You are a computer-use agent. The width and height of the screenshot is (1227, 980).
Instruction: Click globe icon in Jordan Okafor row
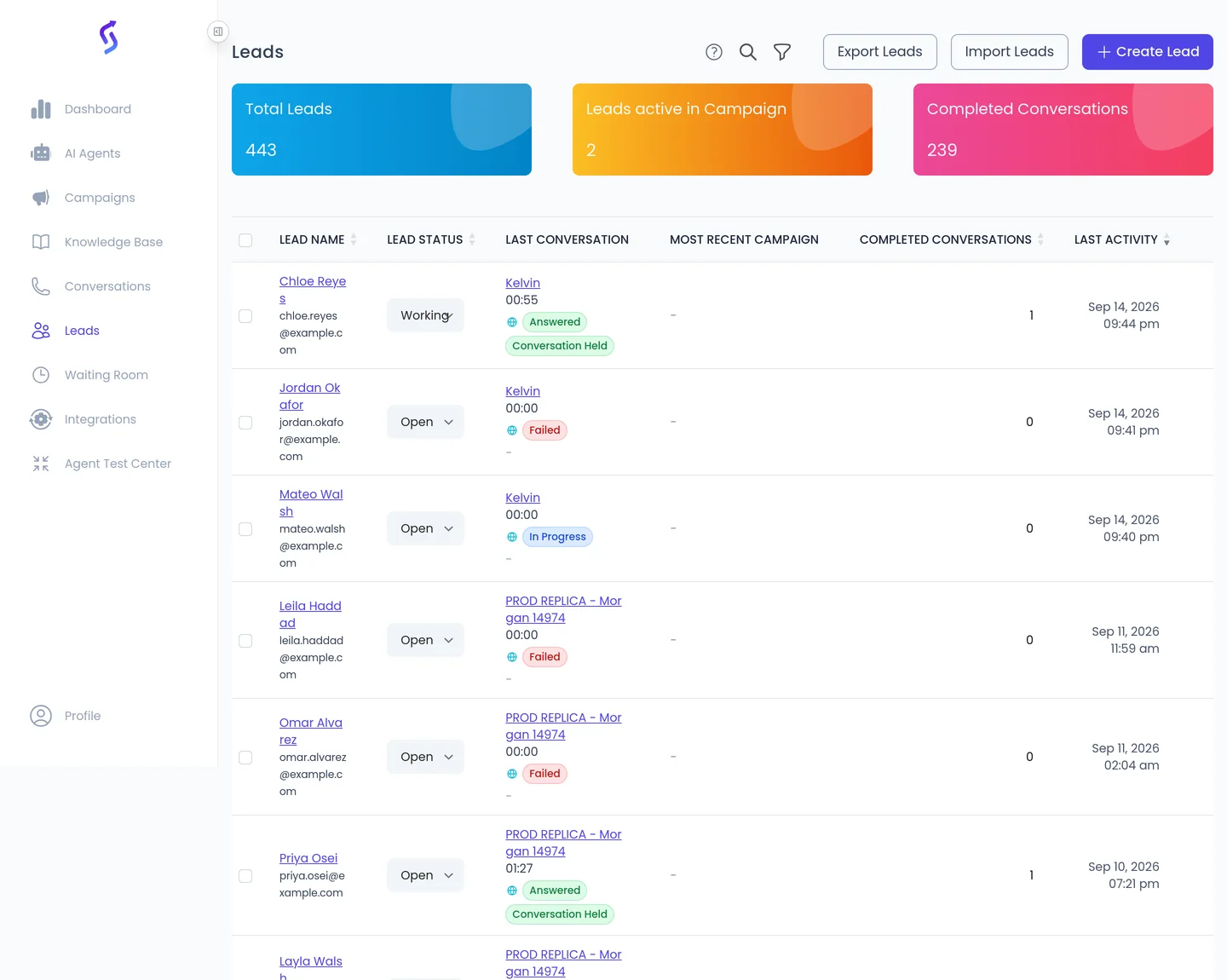pos(512,430)
